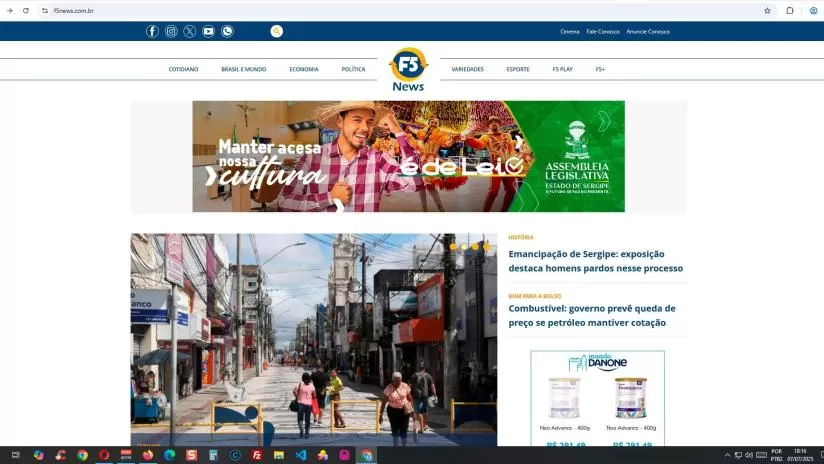Read the Emancipação de Sergipe headline
The width and height of the screenshot is (824, 464).
[595, 261]
